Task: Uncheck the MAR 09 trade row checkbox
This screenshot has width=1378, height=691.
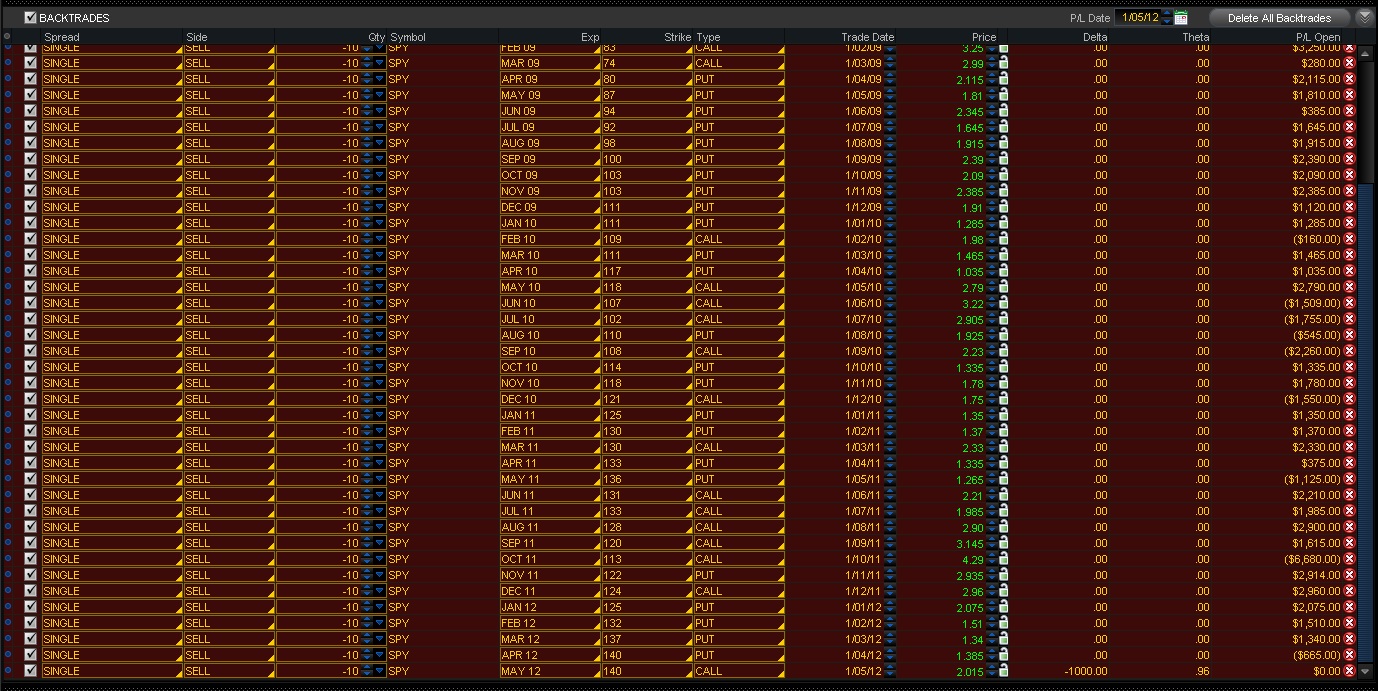Action: 30,63
